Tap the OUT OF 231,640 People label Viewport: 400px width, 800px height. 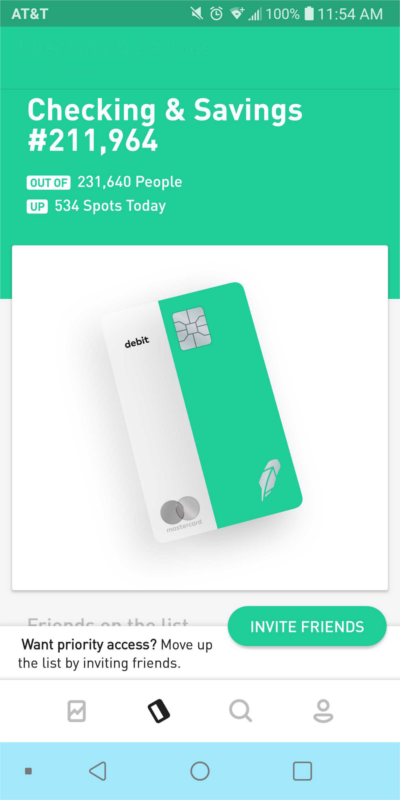pyautogui.click(x=104, y=182)
